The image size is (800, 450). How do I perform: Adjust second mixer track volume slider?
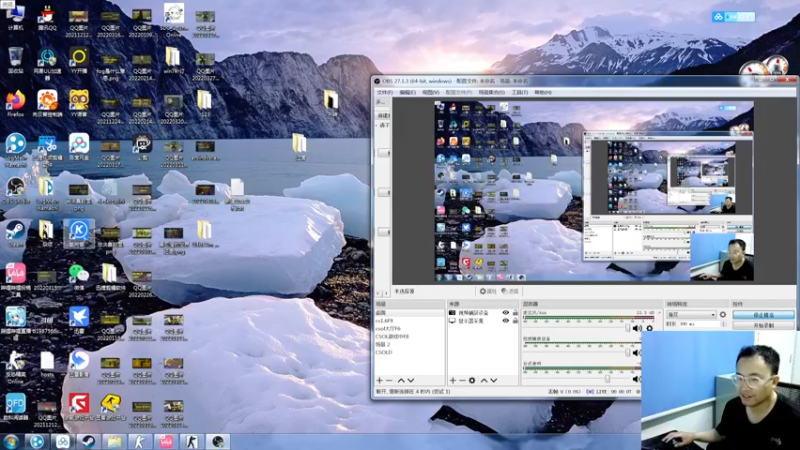click(628, 353)
